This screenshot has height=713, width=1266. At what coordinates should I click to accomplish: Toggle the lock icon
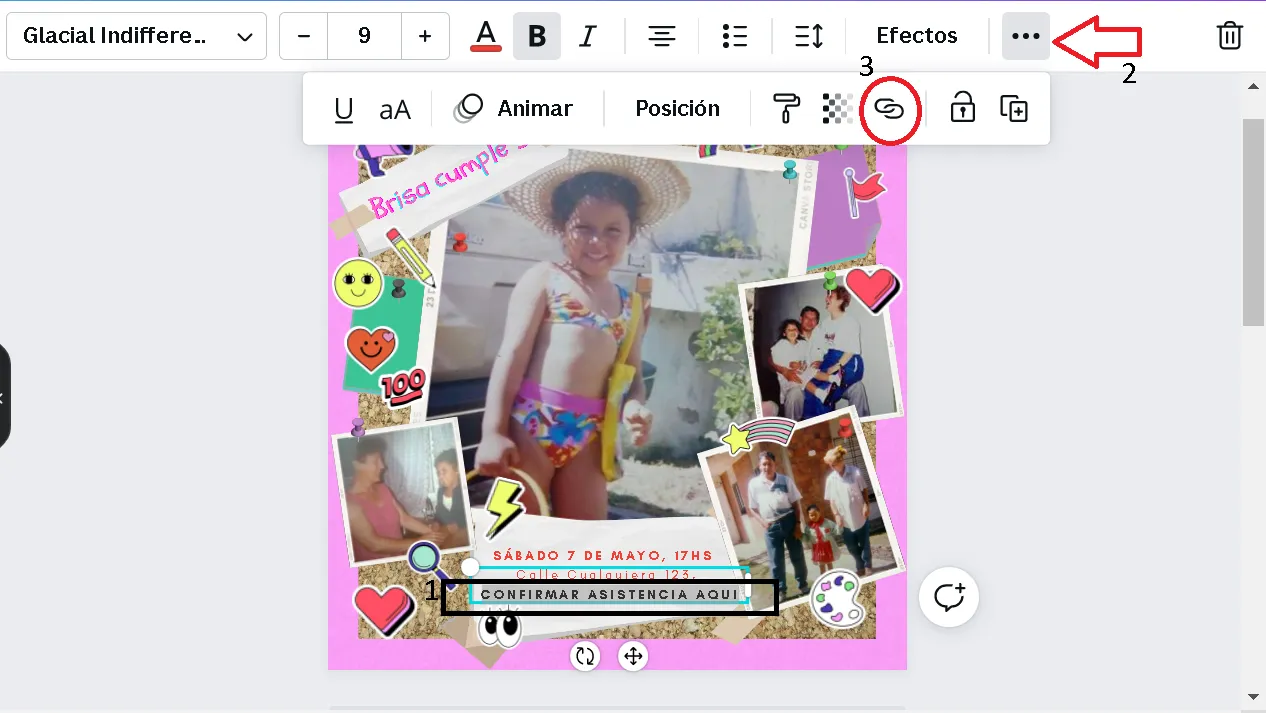(x=962, y=109)
